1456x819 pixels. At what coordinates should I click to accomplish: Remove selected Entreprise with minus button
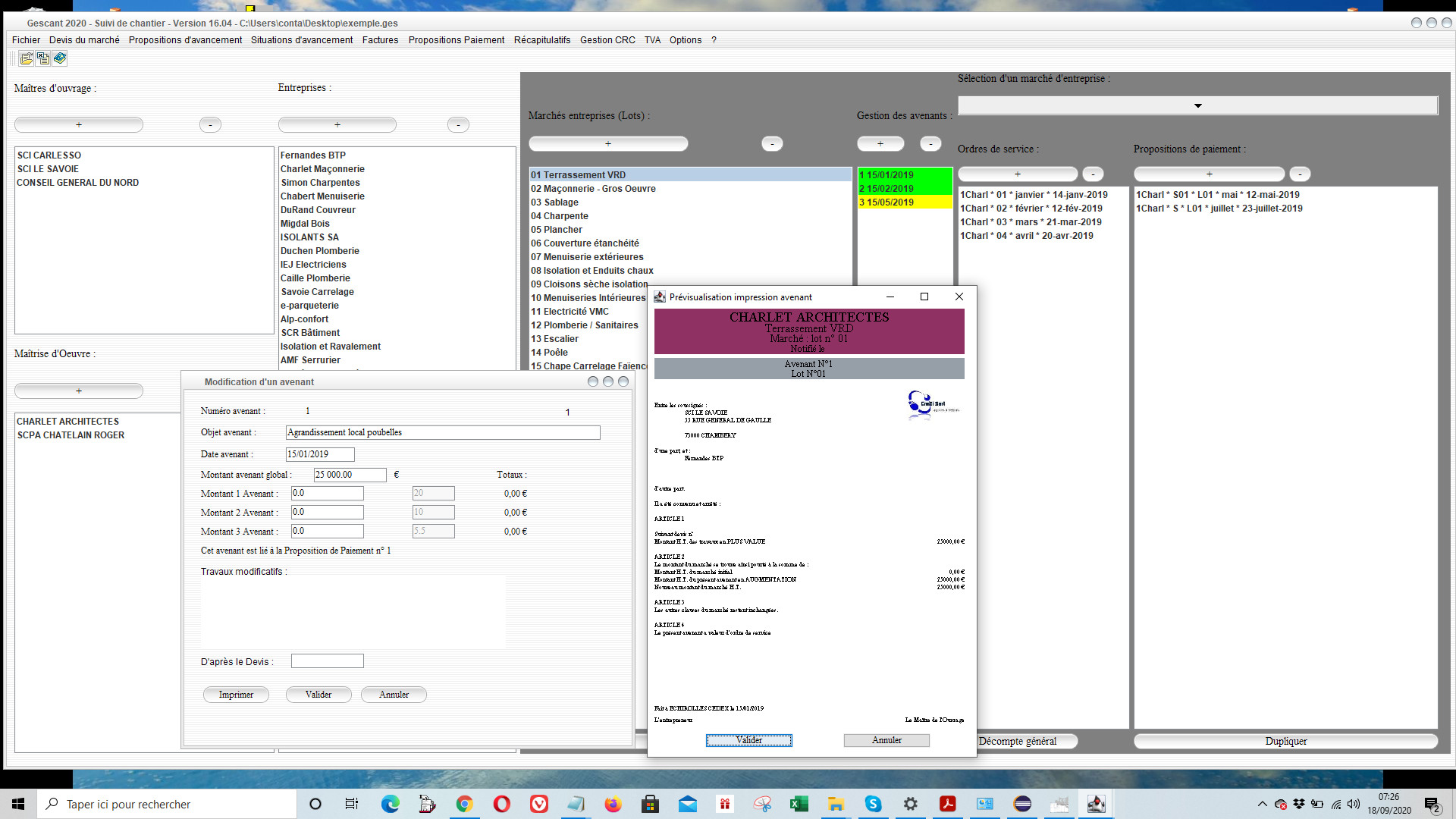[458, 124]
